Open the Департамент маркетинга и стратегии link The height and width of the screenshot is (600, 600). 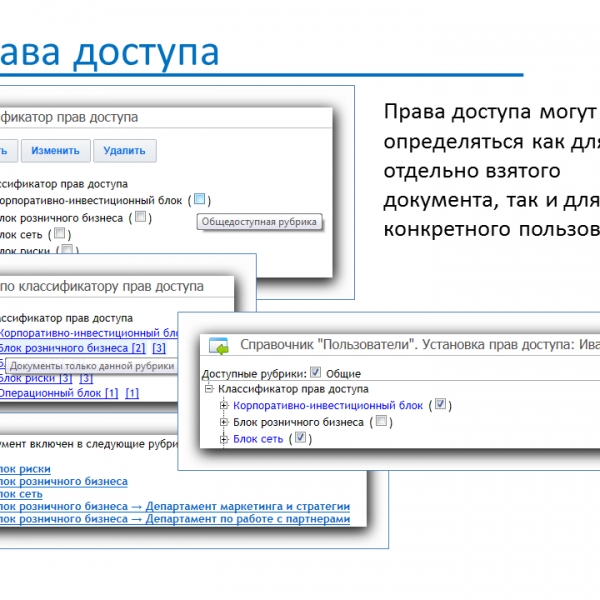(x=247, y=507)
